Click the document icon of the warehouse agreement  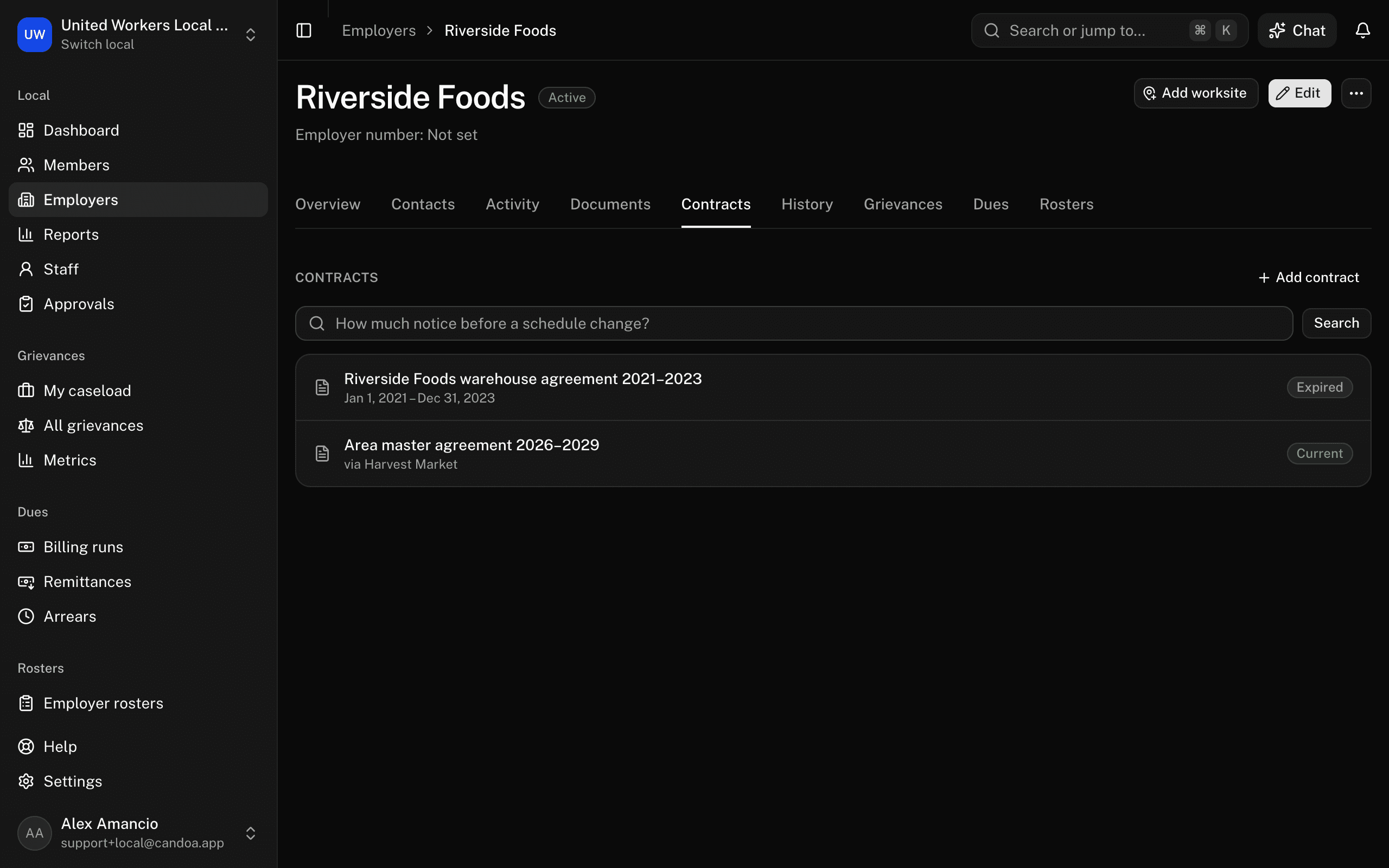point(323,387)
